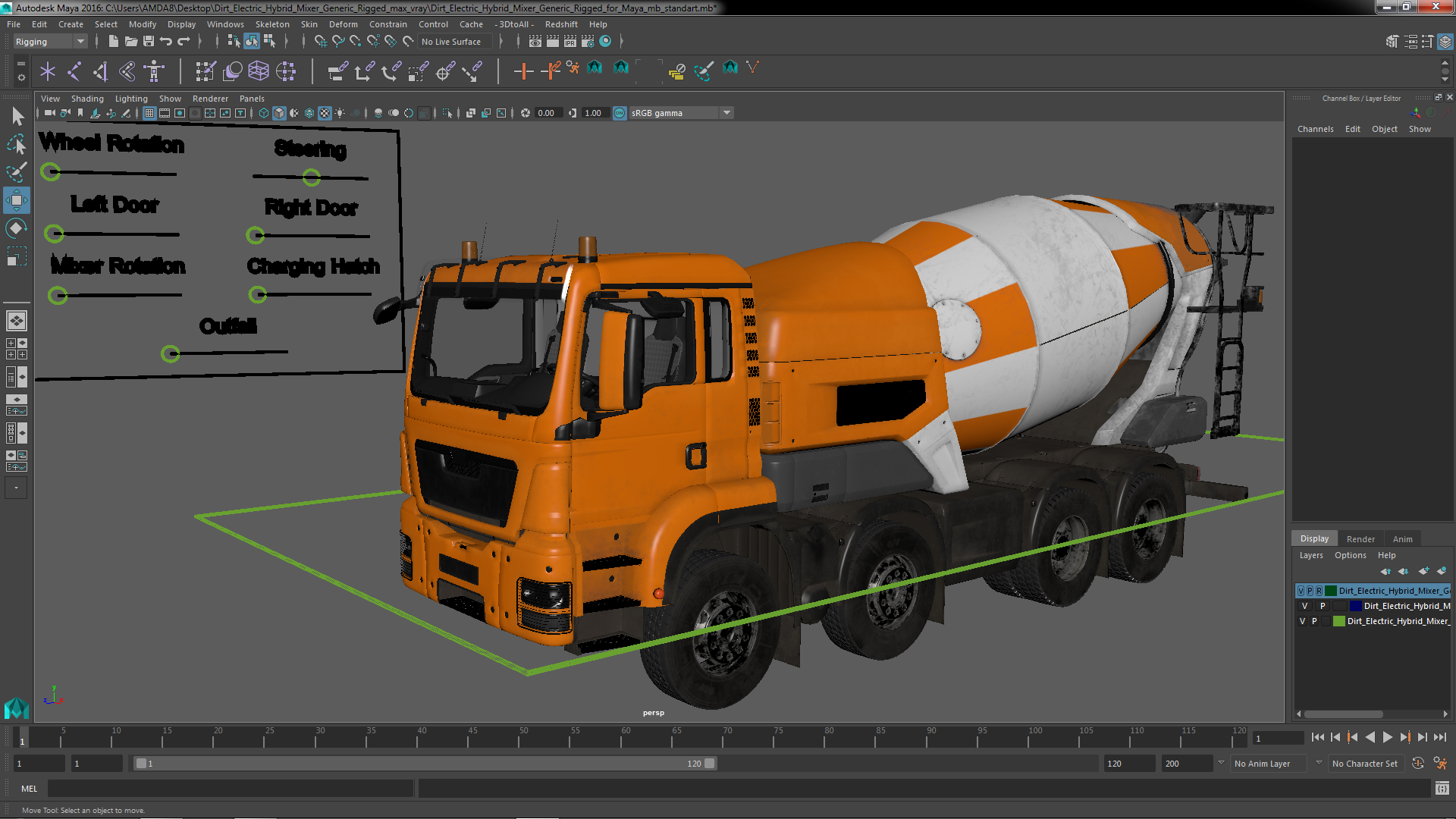This screenshot has height=819, width=1456.
Task: Create a lattice deformer from shelf
Action: coord(259,71)
